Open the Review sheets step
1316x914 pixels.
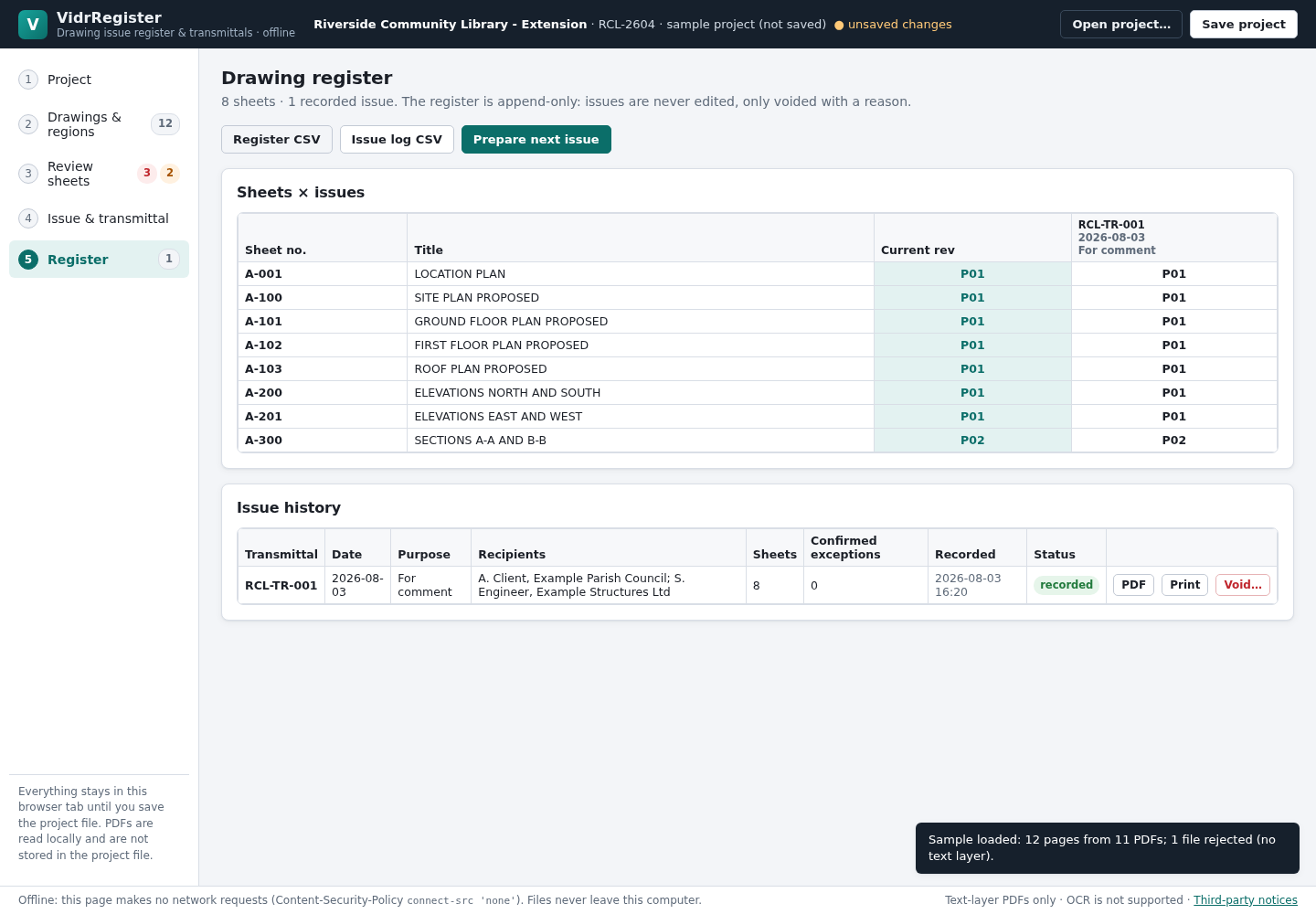(99, 174)
